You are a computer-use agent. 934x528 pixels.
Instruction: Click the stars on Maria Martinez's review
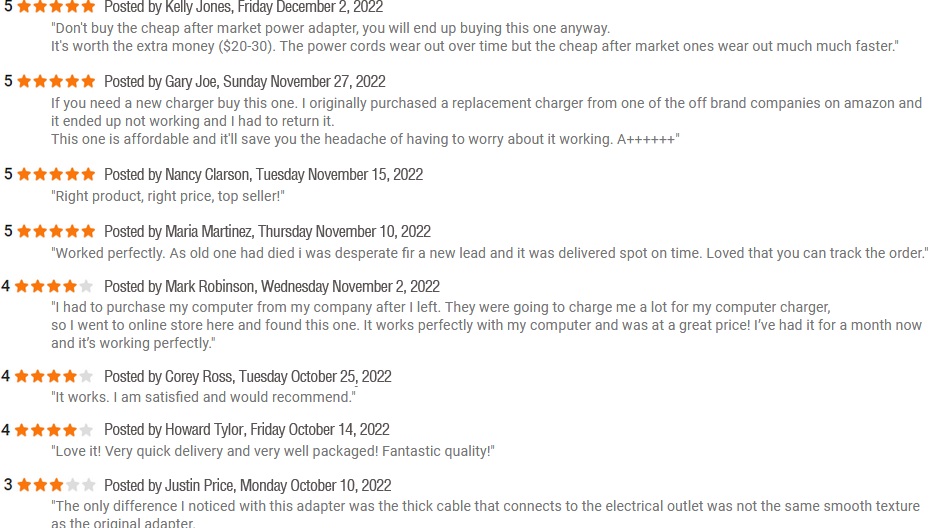pyautogui.click(x=56, y=231)
